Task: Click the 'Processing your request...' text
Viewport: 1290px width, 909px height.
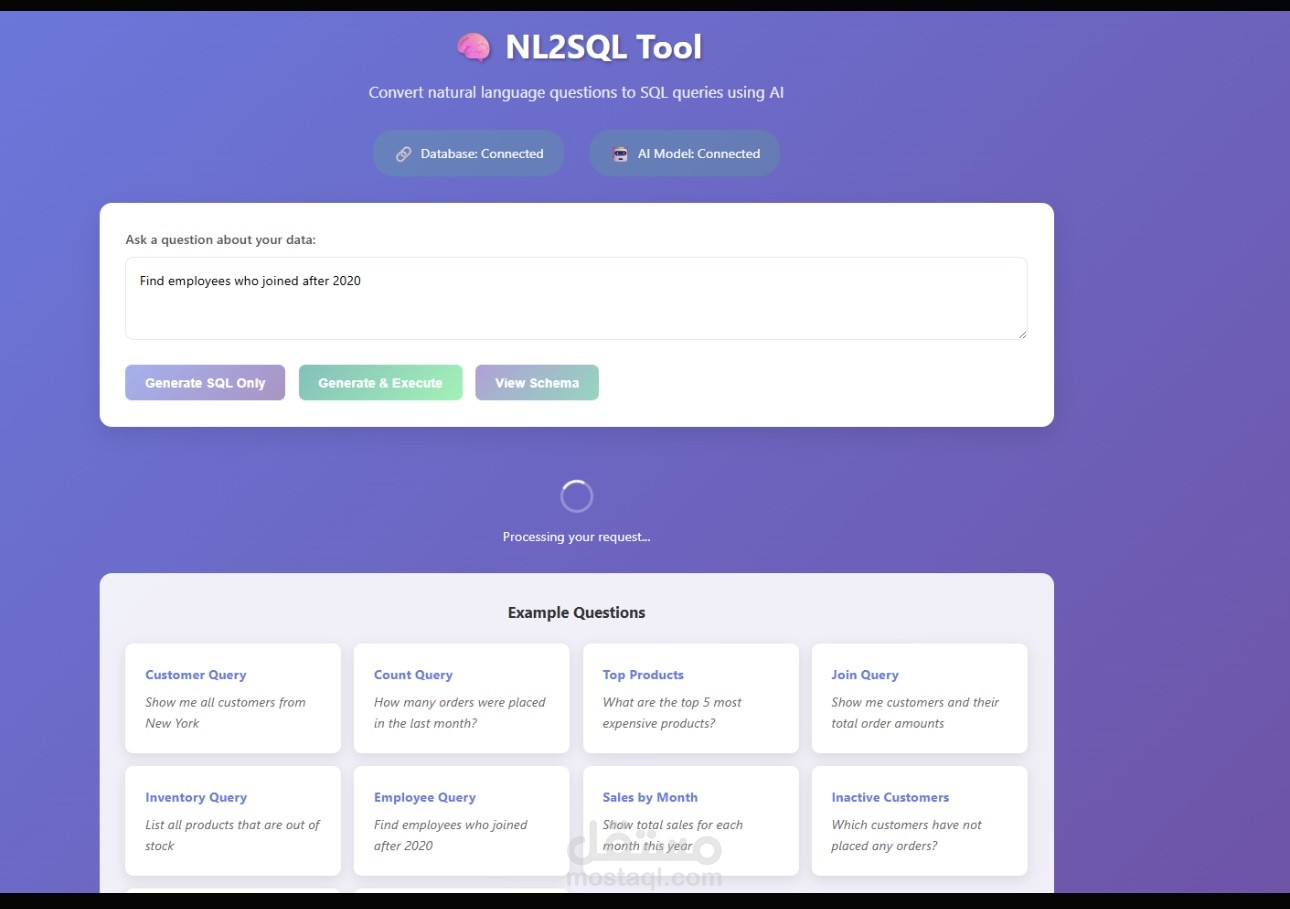Action: coord(576,537)
